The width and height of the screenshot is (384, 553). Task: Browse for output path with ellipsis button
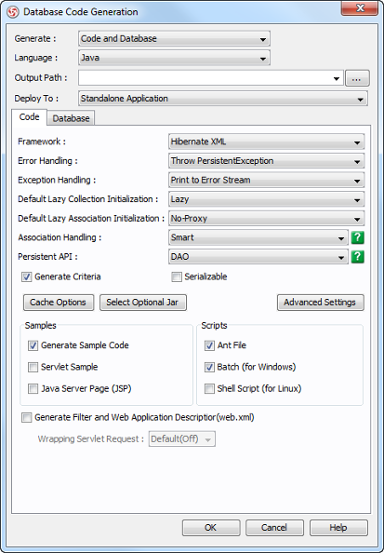coord(357,79)
